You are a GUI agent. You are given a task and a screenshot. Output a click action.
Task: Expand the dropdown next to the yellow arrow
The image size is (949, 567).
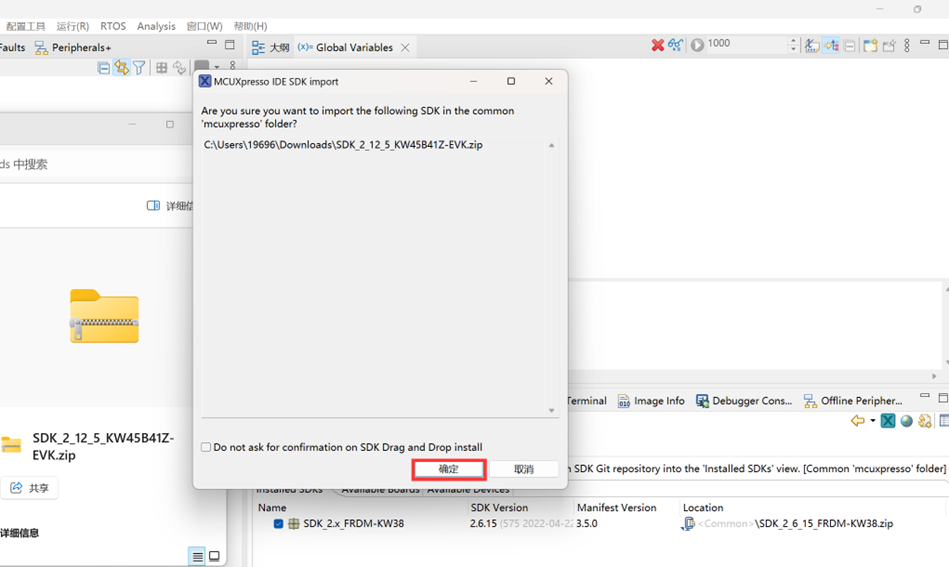(x=873, y=421)
